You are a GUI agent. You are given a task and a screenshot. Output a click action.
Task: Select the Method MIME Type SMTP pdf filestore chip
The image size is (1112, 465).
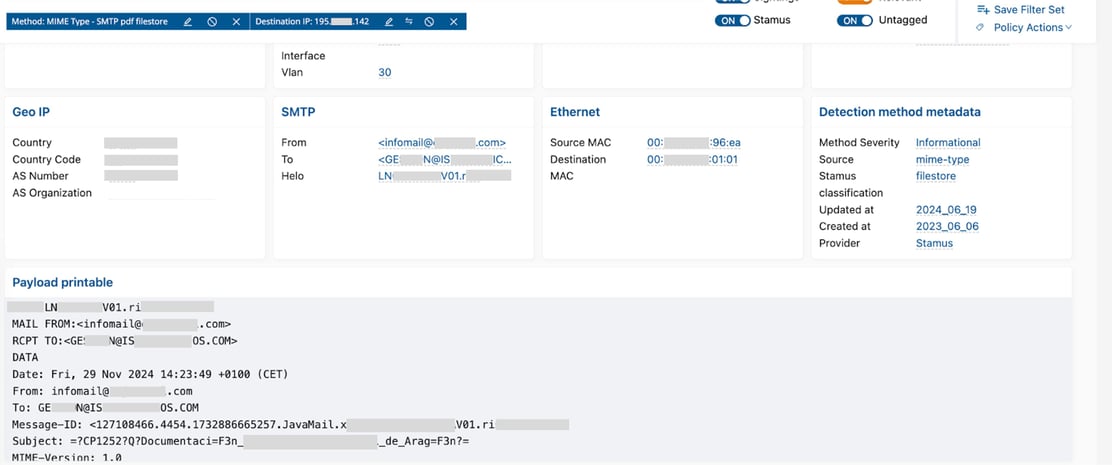[x=89, y=22]
